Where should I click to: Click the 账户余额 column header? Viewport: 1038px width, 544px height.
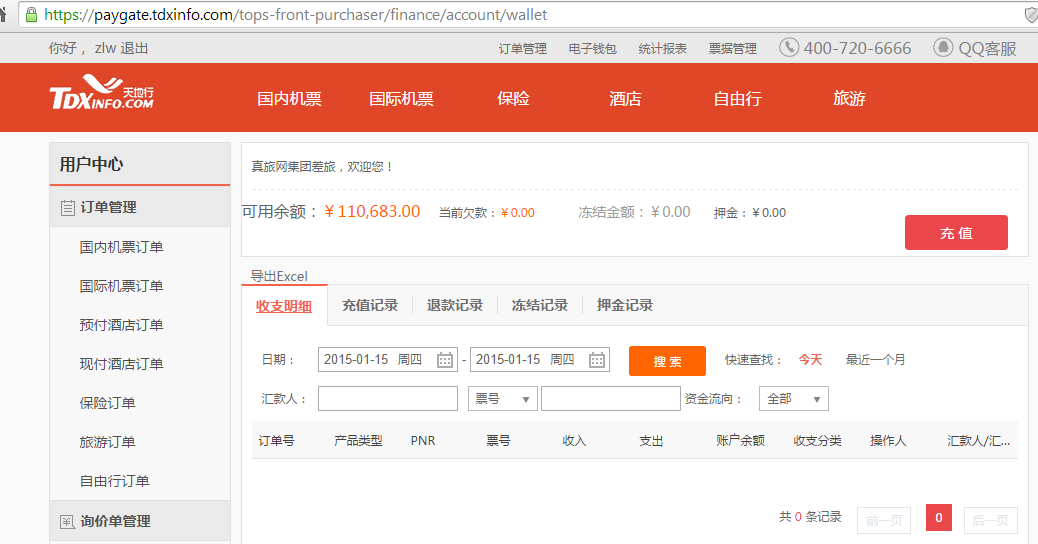tap(740, 441)
